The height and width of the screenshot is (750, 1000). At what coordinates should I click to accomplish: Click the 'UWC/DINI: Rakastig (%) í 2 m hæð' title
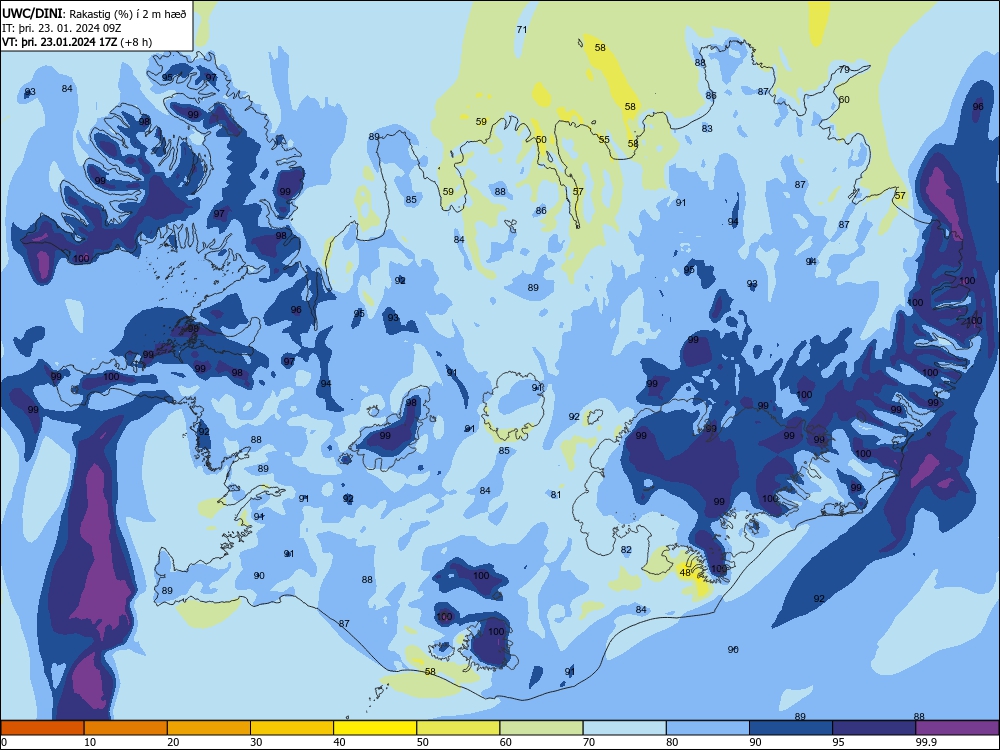click(x=94, y=14)
